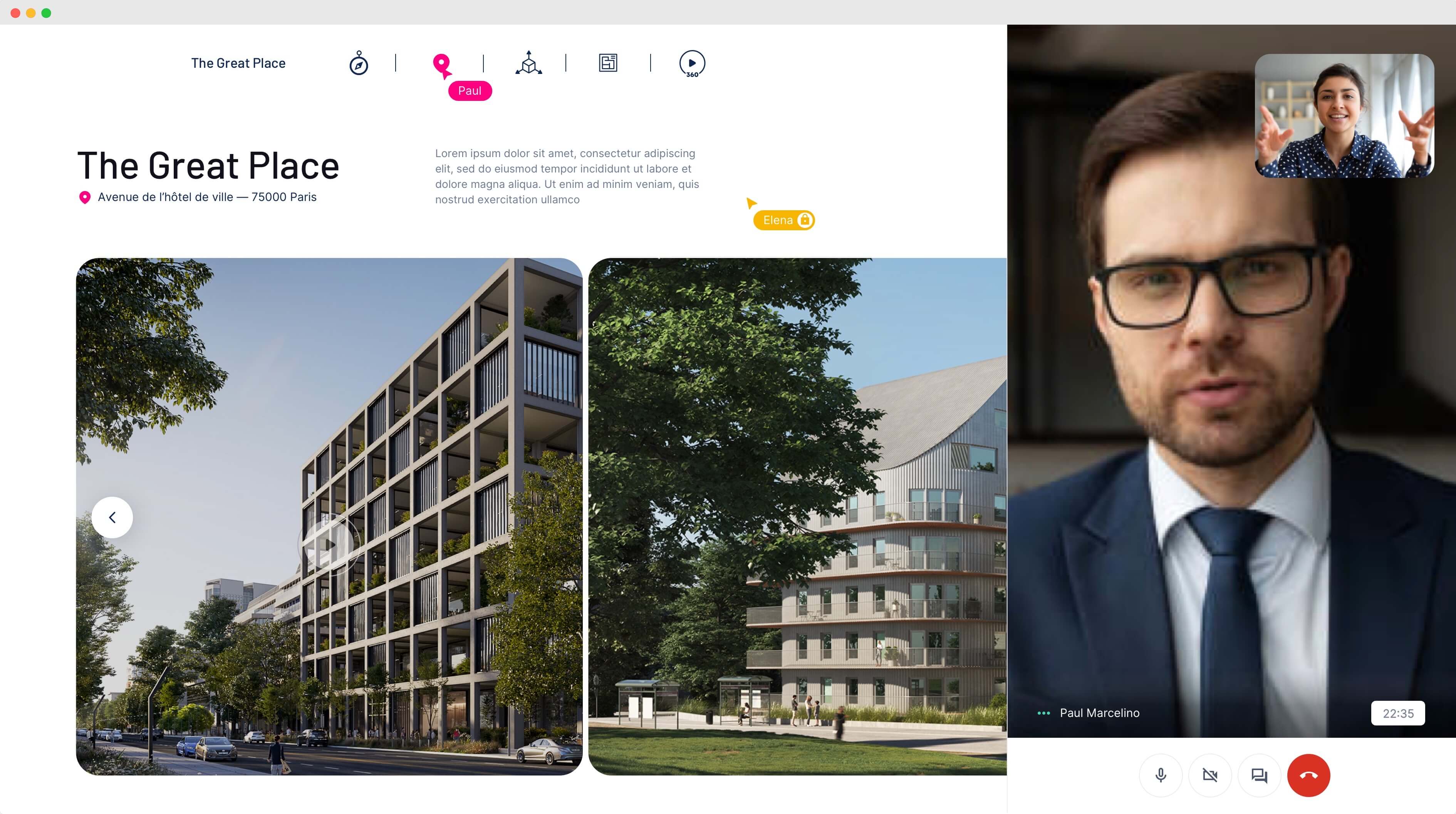
Task: Click the Avenue de l'hôtel de ville address
Action: click(207, 197)
